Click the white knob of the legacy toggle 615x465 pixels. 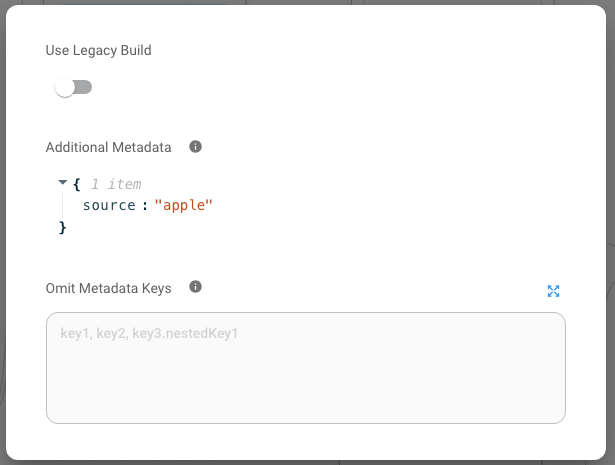click(x=65, y=88)
